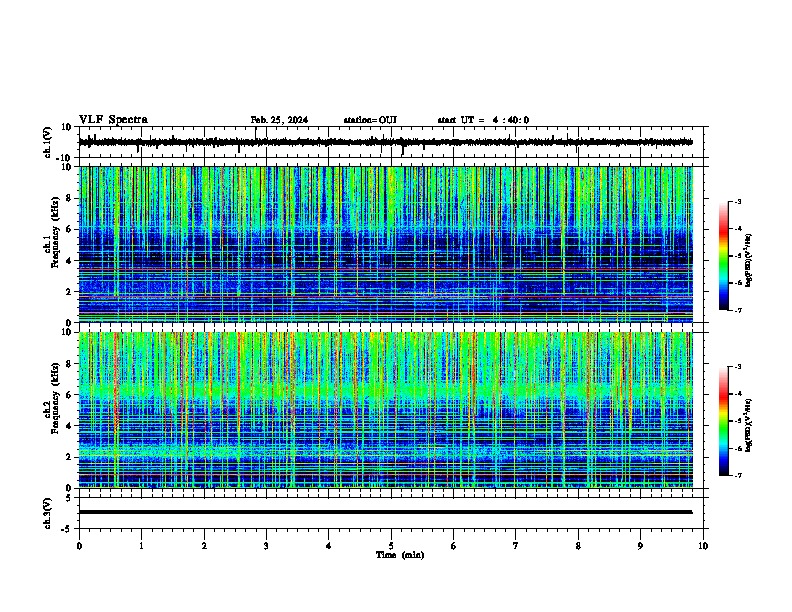792x612 pixels.
Task: Click the ch.1 "Frequency (kHz)" axis label
Action: click(55, 233)
